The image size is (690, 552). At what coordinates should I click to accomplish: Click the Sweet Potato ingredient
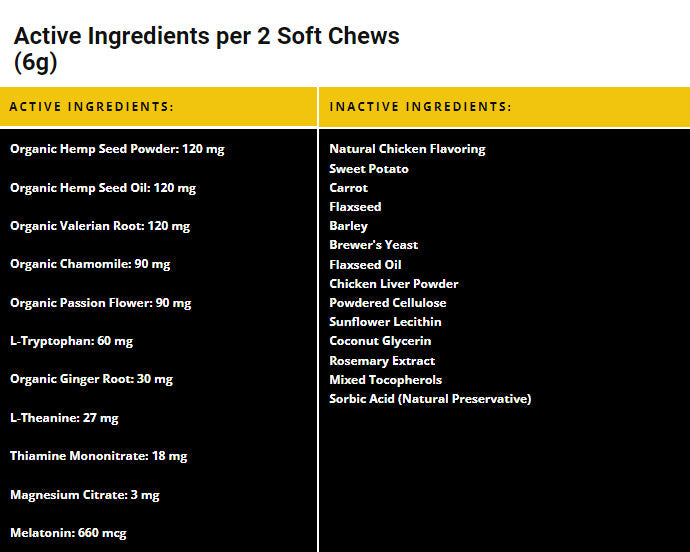click(369, 169)
